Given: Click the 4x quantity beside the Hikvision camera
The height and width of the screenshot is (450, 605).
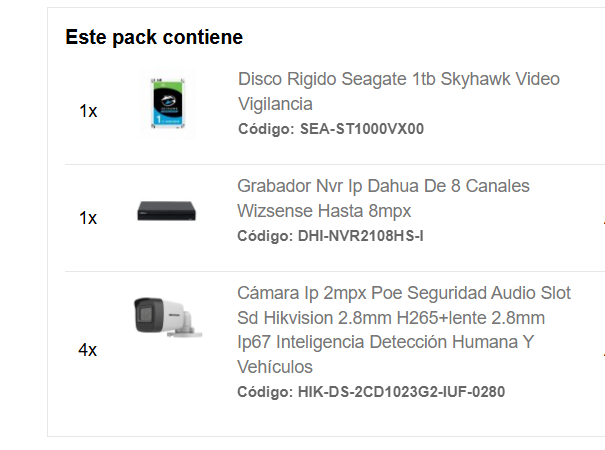Looking at the screenshot, I should coord(88,350).
